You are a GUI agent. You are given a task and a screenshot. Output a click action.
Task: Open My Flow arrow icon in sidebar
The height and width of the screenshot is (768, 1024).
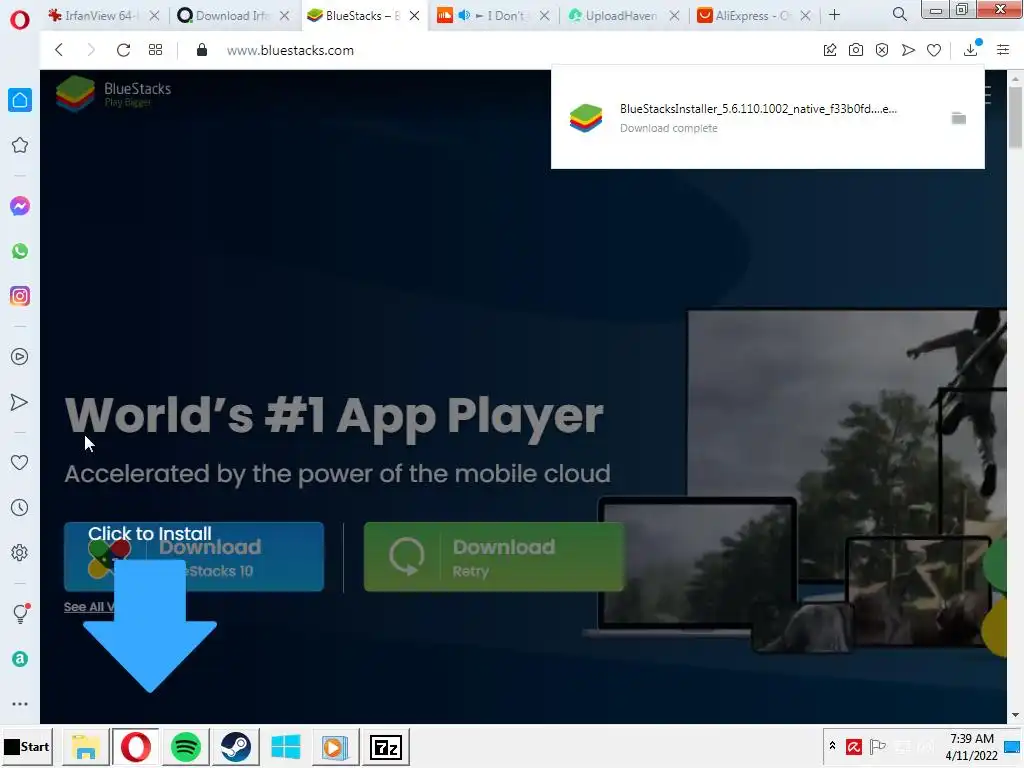[x=20, y=402]
